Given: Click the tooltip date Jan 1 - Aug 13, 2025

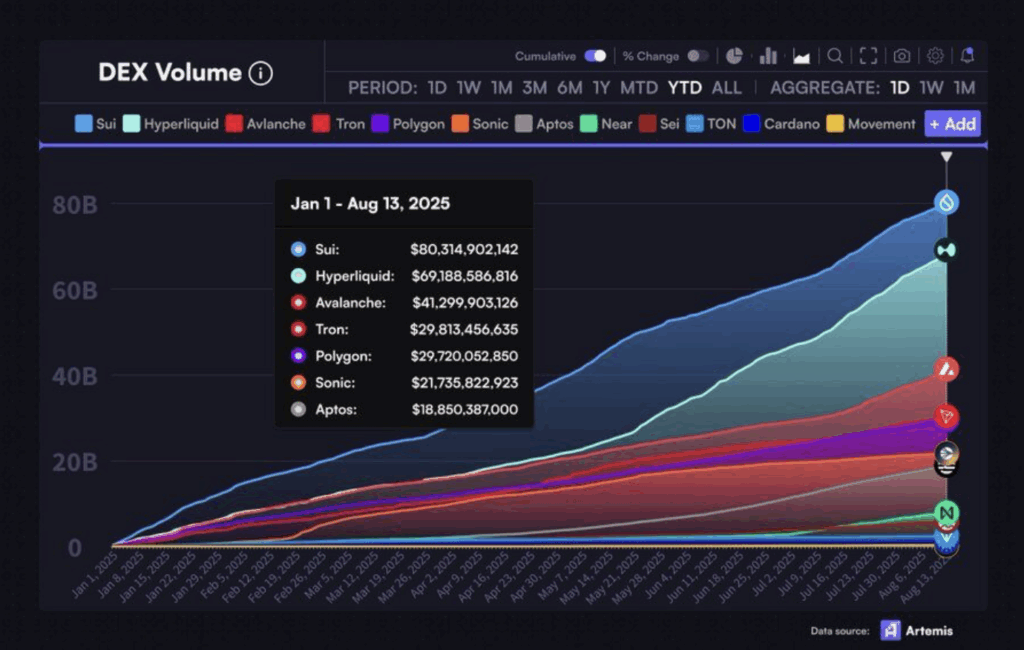Looking at the screenshot, I should click(370, 204).
